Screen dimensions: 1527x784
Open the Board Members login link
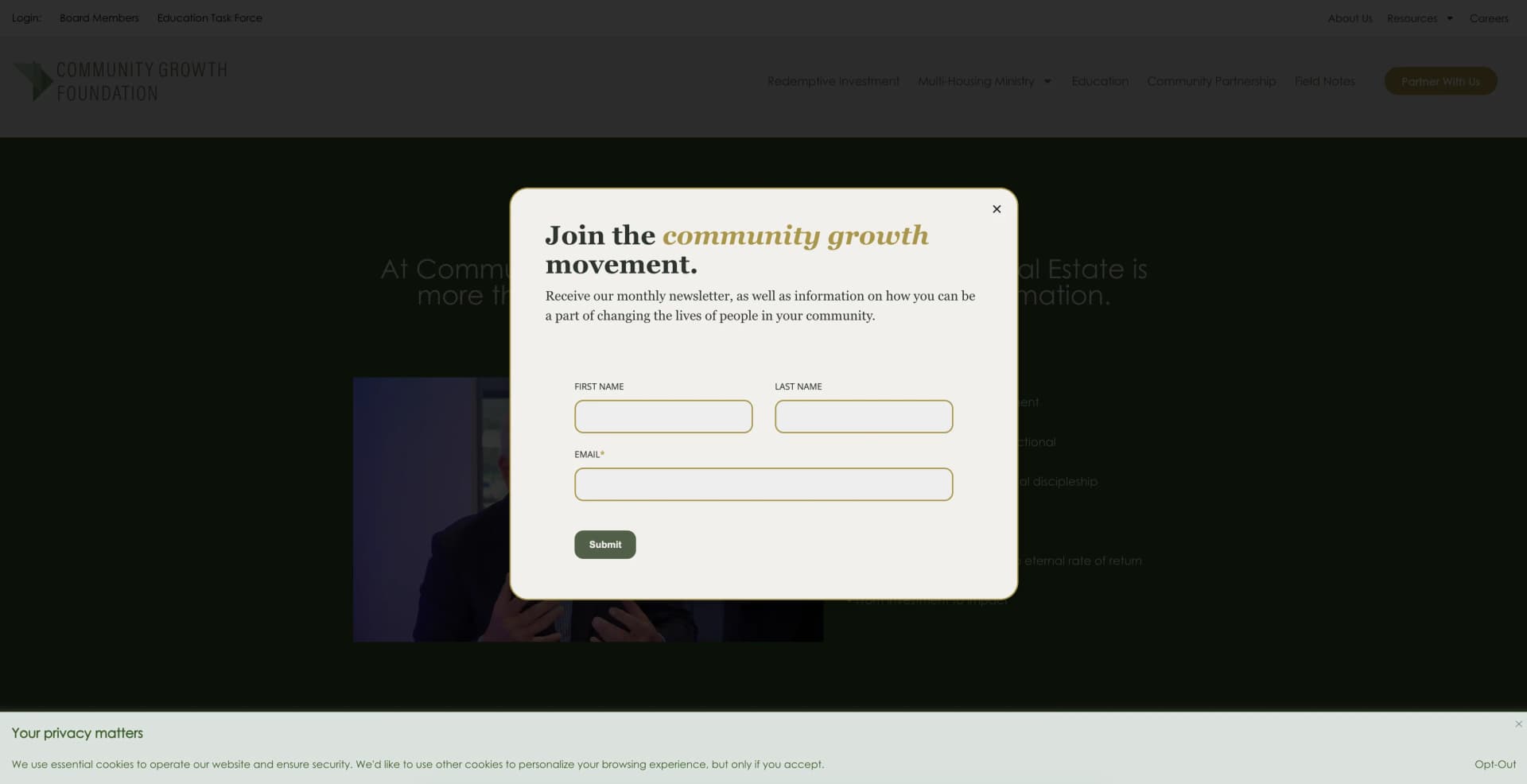99,17
